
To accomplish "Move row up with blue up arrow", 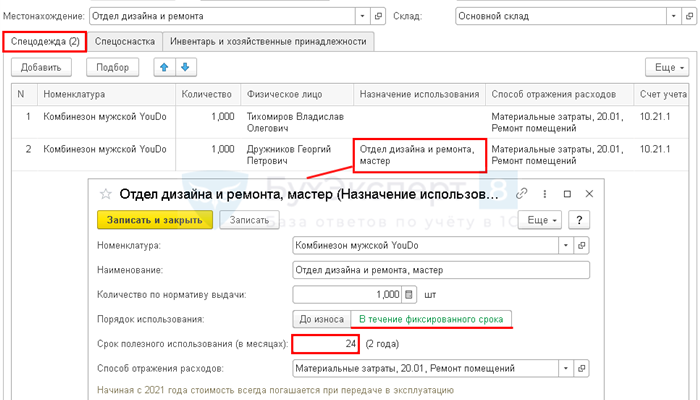I will click(162, 67).
